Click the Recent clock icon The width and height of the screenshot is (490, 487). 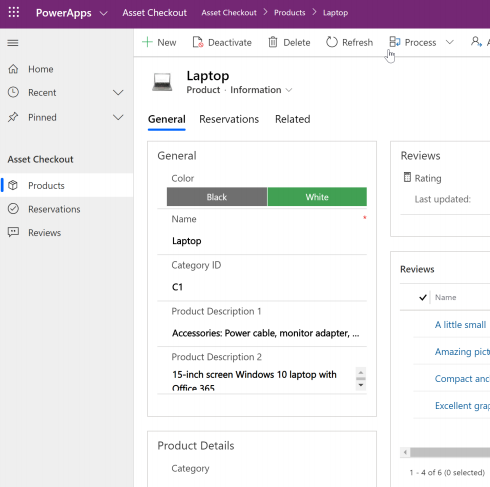(x=13, y=92)
